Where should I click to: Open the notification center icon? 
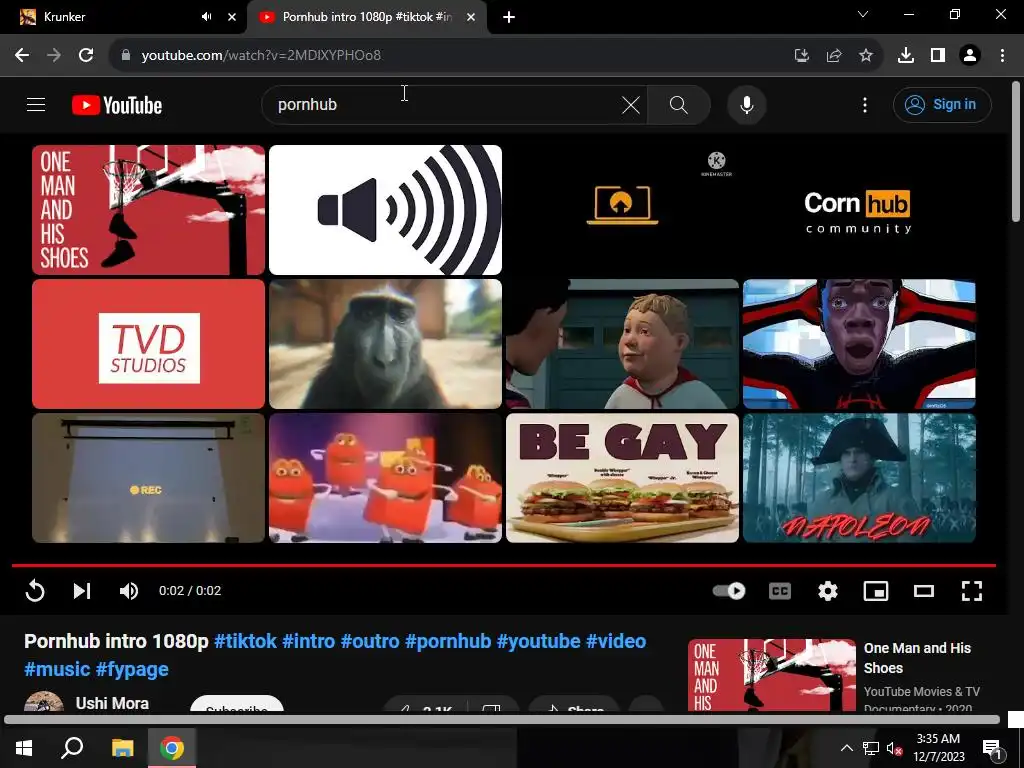[x=992, y=749]
